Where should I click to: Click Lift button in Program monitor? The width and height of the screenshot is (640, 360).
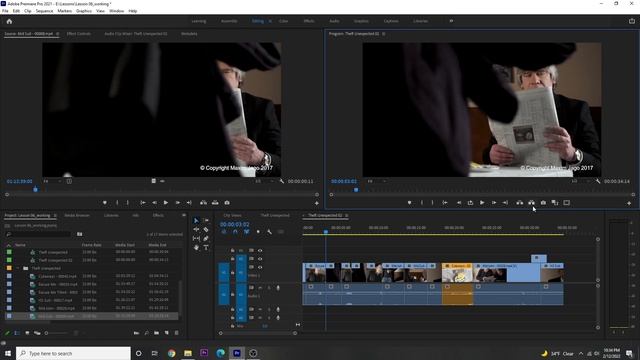coord(520,202)
